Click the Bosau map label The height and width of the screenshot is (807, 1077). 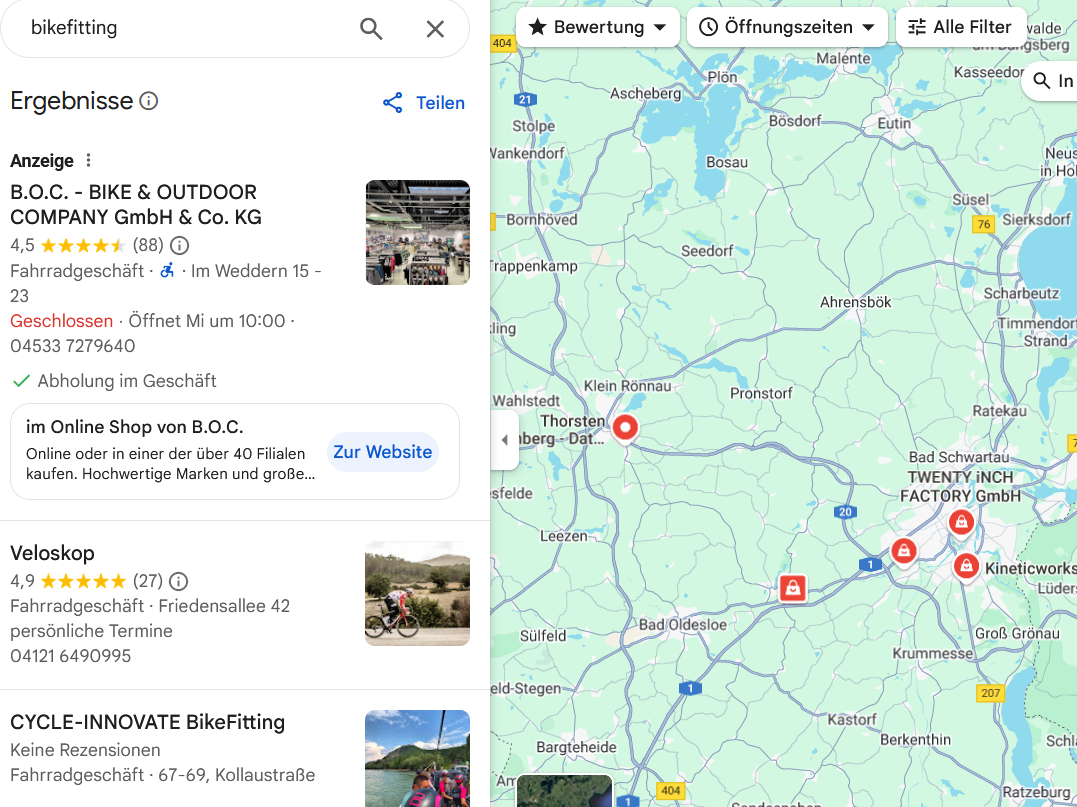727,162
